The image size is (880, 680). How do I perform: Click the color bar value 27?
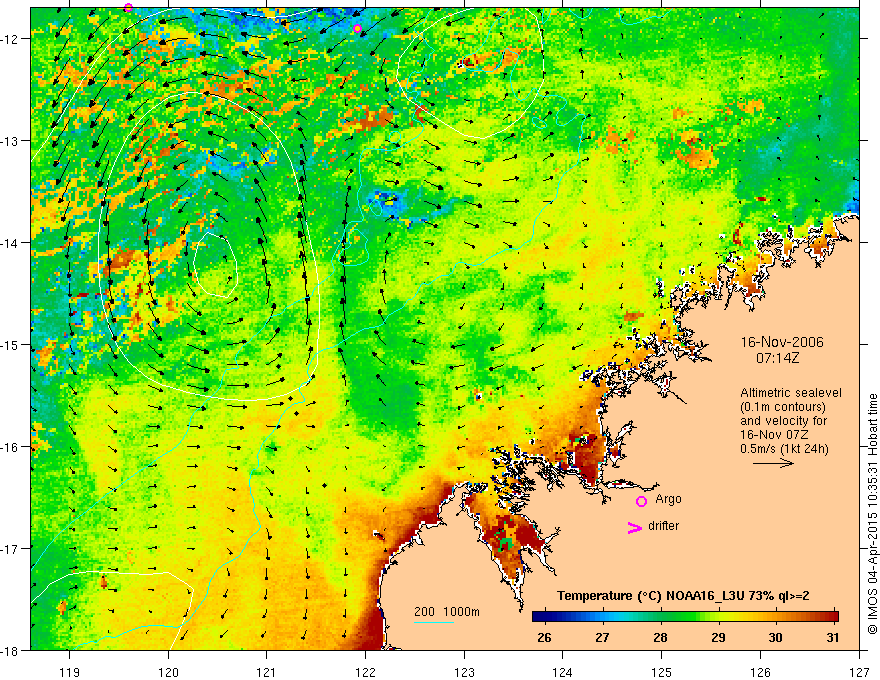click(602, 638)
